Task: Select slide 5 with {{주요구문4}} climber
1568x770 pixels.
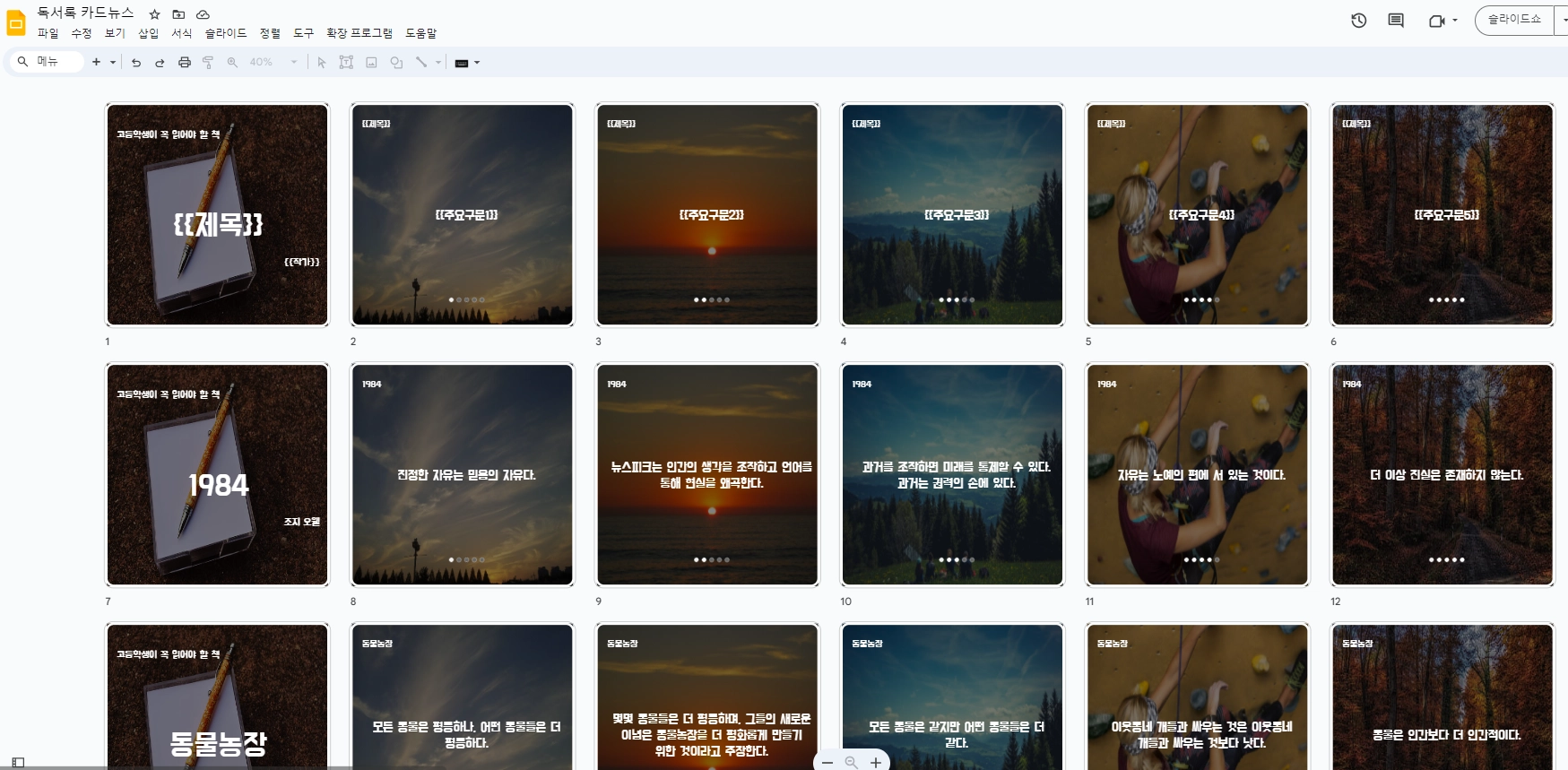Action: pos(1198,215)
